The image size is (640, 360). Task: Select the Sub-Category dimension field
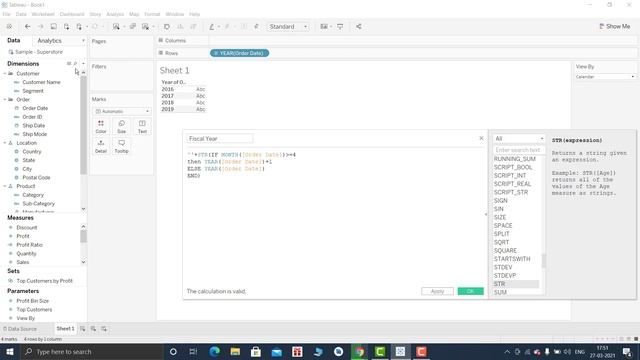[x=38, y=204]
